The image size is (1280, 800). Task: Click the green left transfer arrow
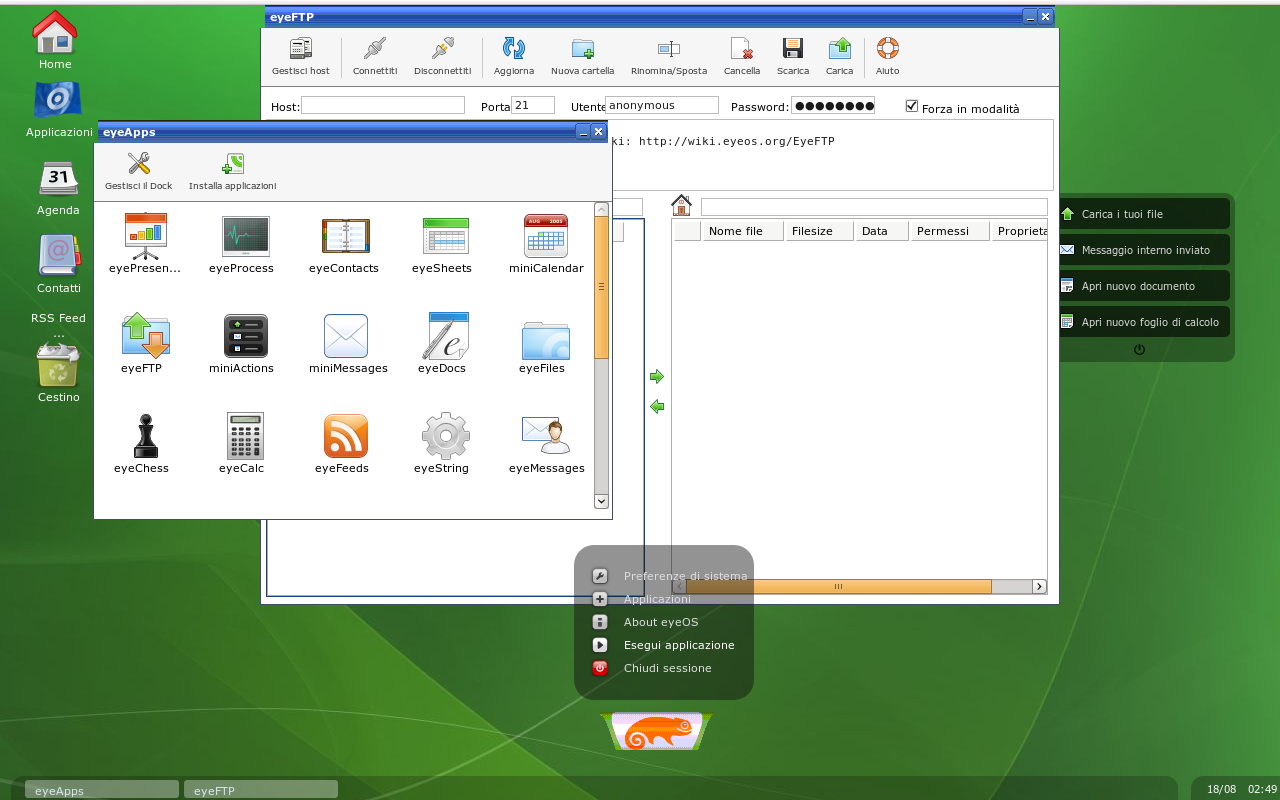(657, 407)
